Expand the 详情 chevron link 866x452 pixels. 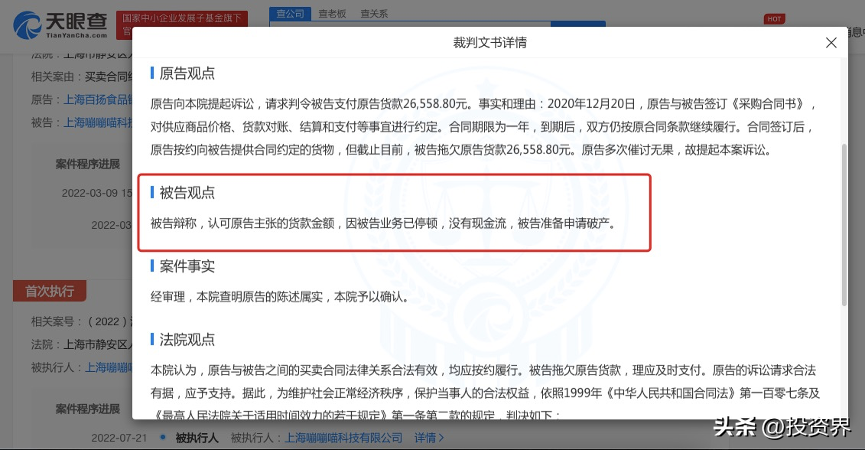pos(429,438)
